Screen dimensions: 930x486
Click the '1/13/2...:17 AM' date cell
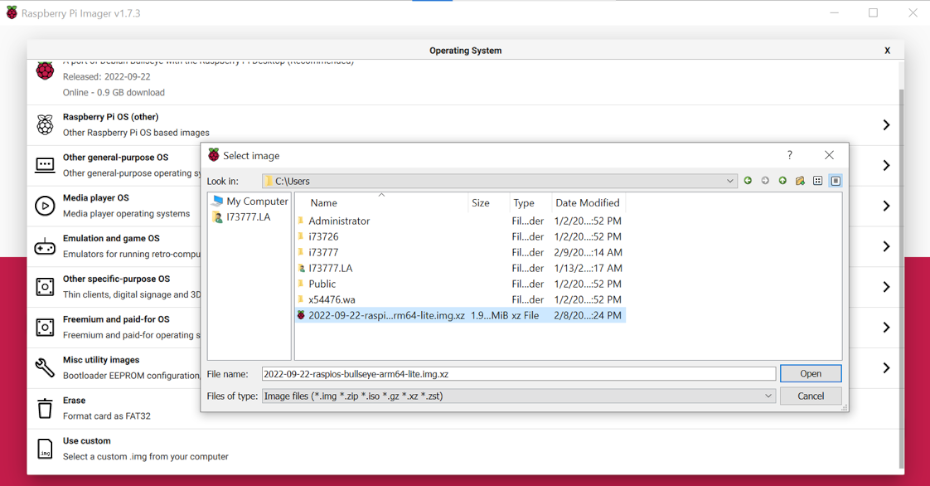coord(588,268)
